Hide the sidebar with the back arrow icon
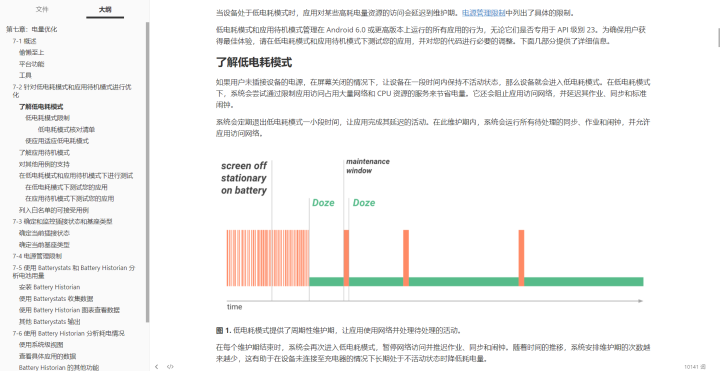 click(157, 366)
